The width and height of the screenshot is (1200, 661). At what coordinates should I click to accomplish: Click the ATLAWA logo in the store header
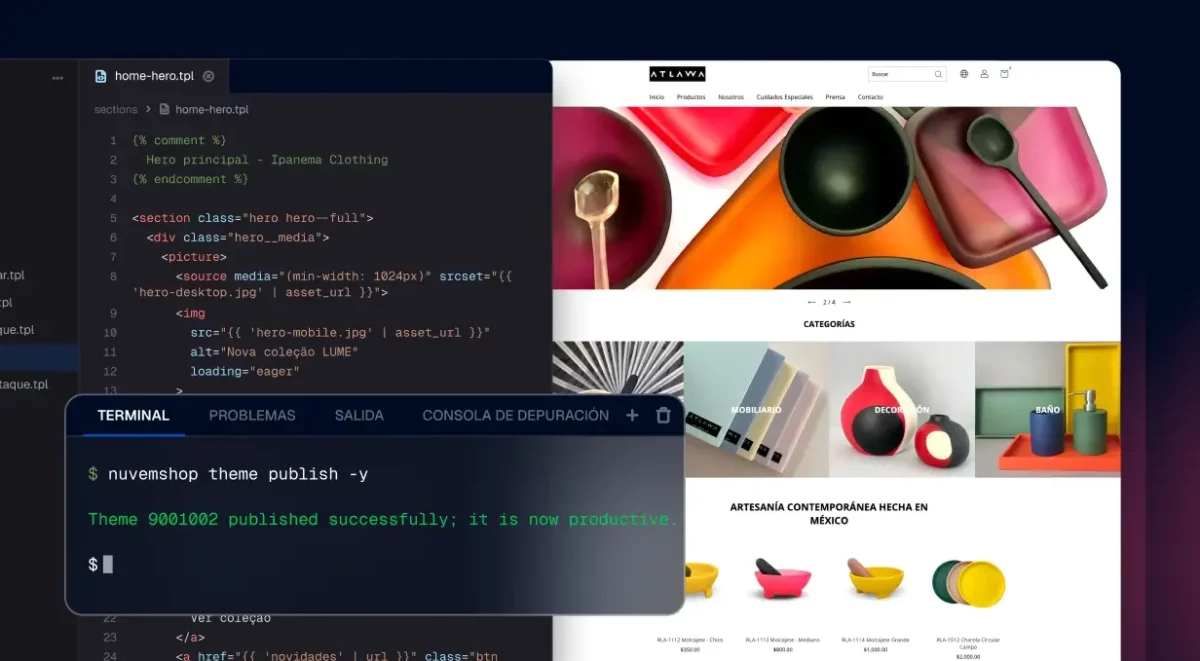tap(677, 74)
